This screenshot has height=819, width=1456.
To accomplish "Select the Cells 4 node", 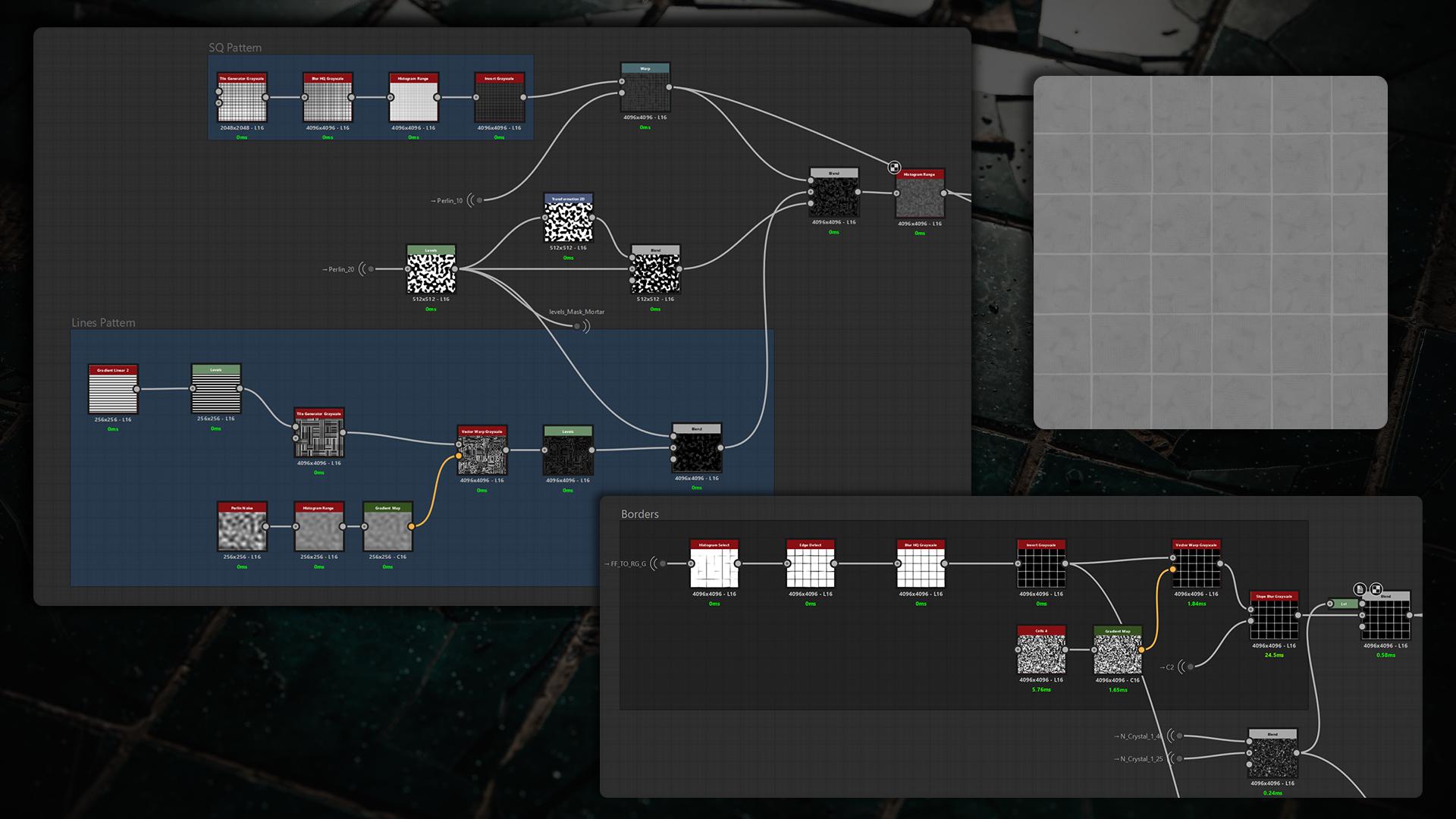I will 1041,650.
